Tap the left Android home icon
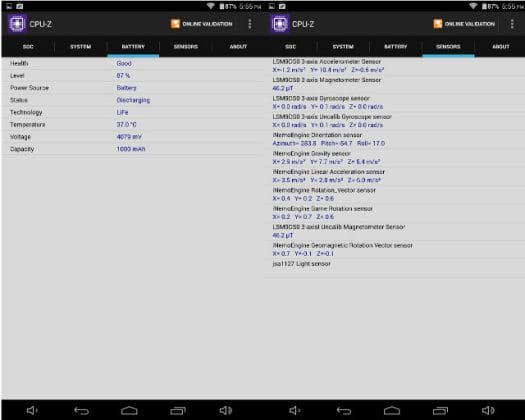525x420 pixels. pyautogui.click(x=129, y=410)
